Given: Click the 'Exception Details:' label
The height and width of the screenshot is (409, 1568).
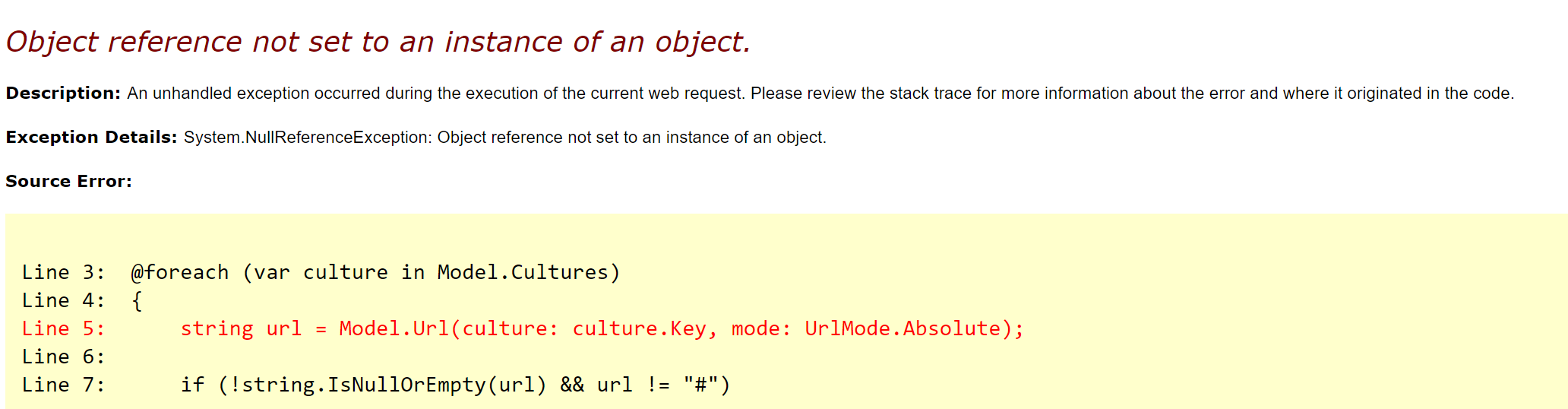Looking at the screenshot, I should (x=91, y=138).
